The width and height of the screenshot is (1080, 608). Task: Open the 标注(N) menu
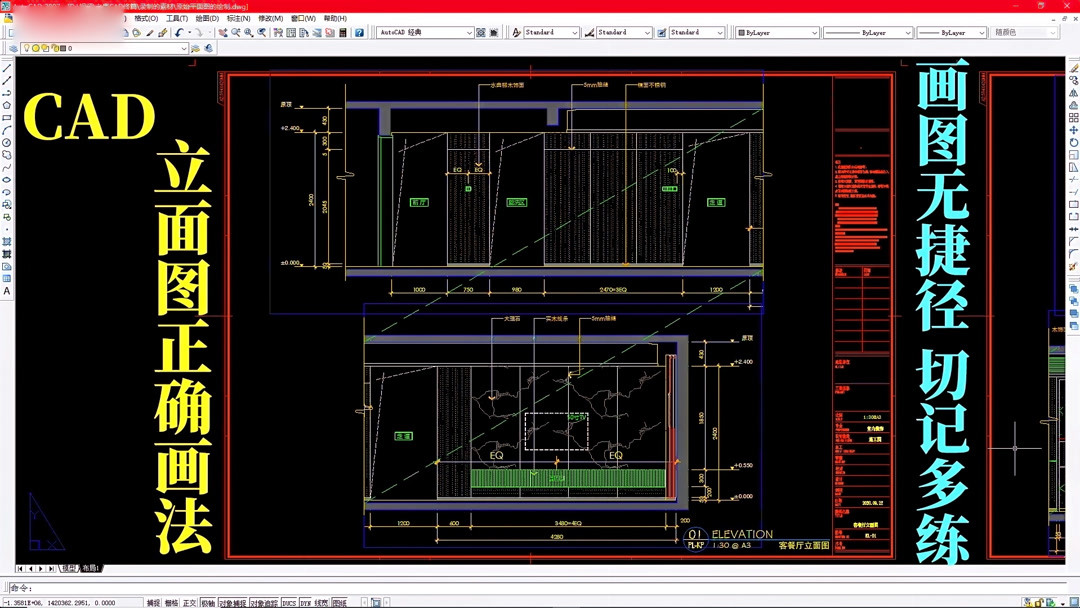coord(238,19)
